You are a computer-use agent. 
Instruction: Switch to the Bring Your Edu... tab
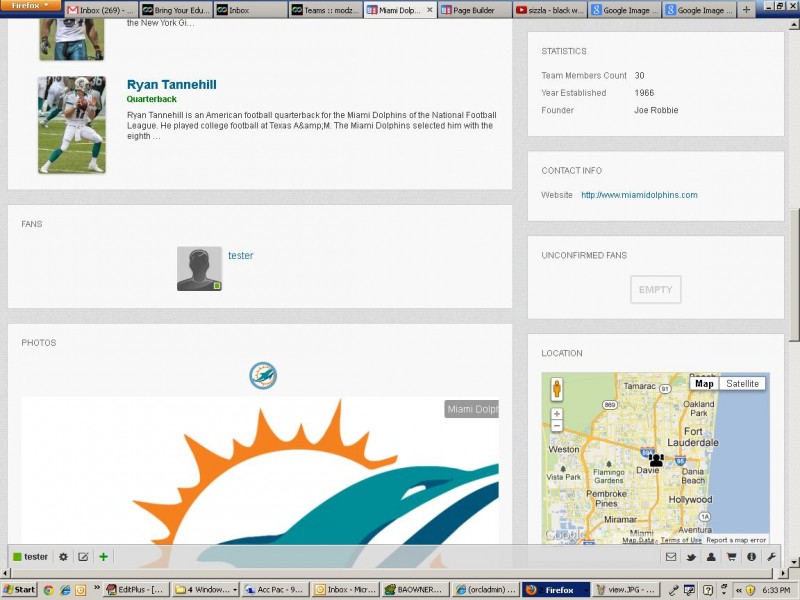tap(176, 10)
